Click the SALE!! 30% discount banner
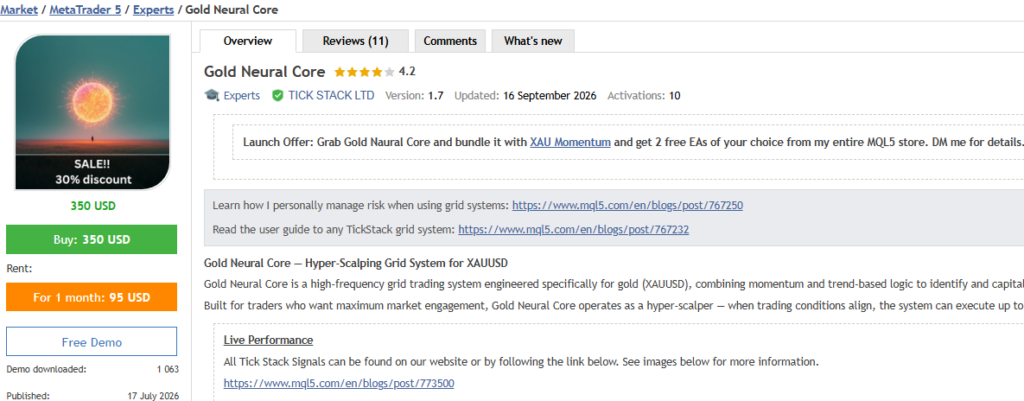 [92, 172]
